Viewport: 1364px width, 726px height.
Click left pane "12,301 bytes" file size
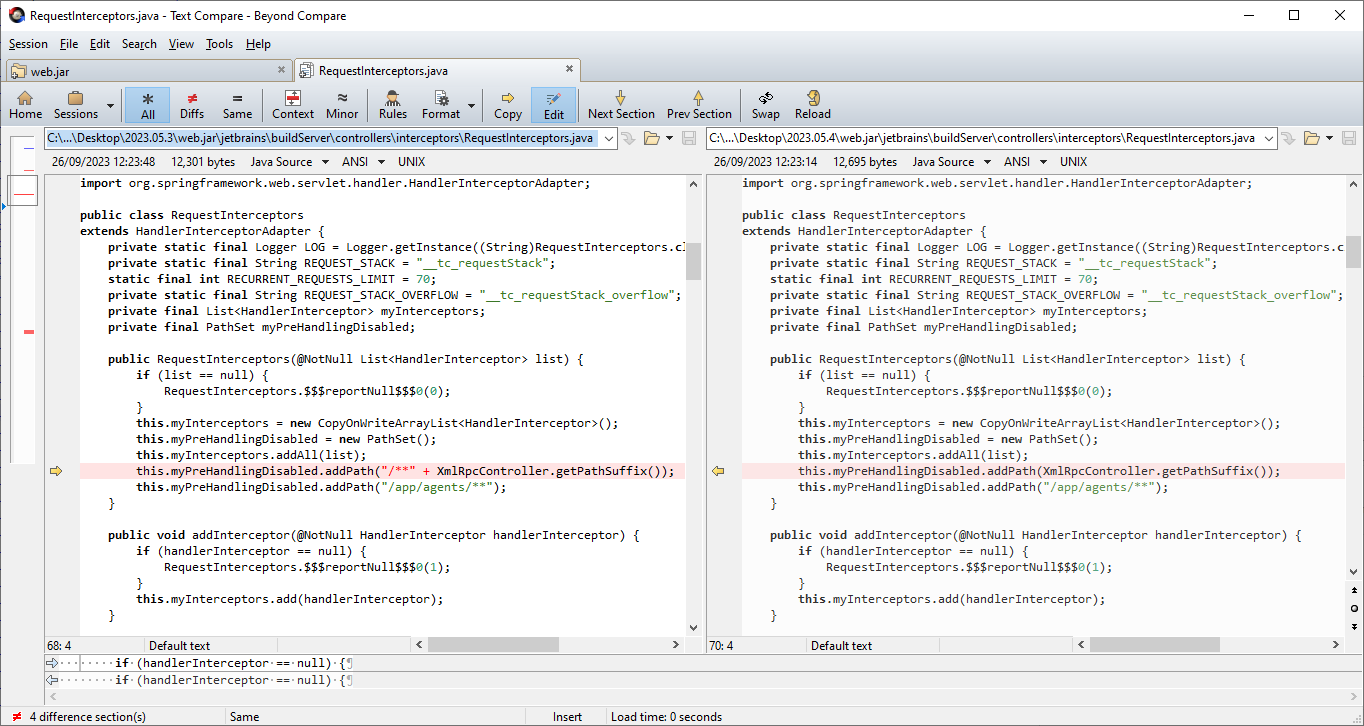pyautogui.click(x=203, y=162)
